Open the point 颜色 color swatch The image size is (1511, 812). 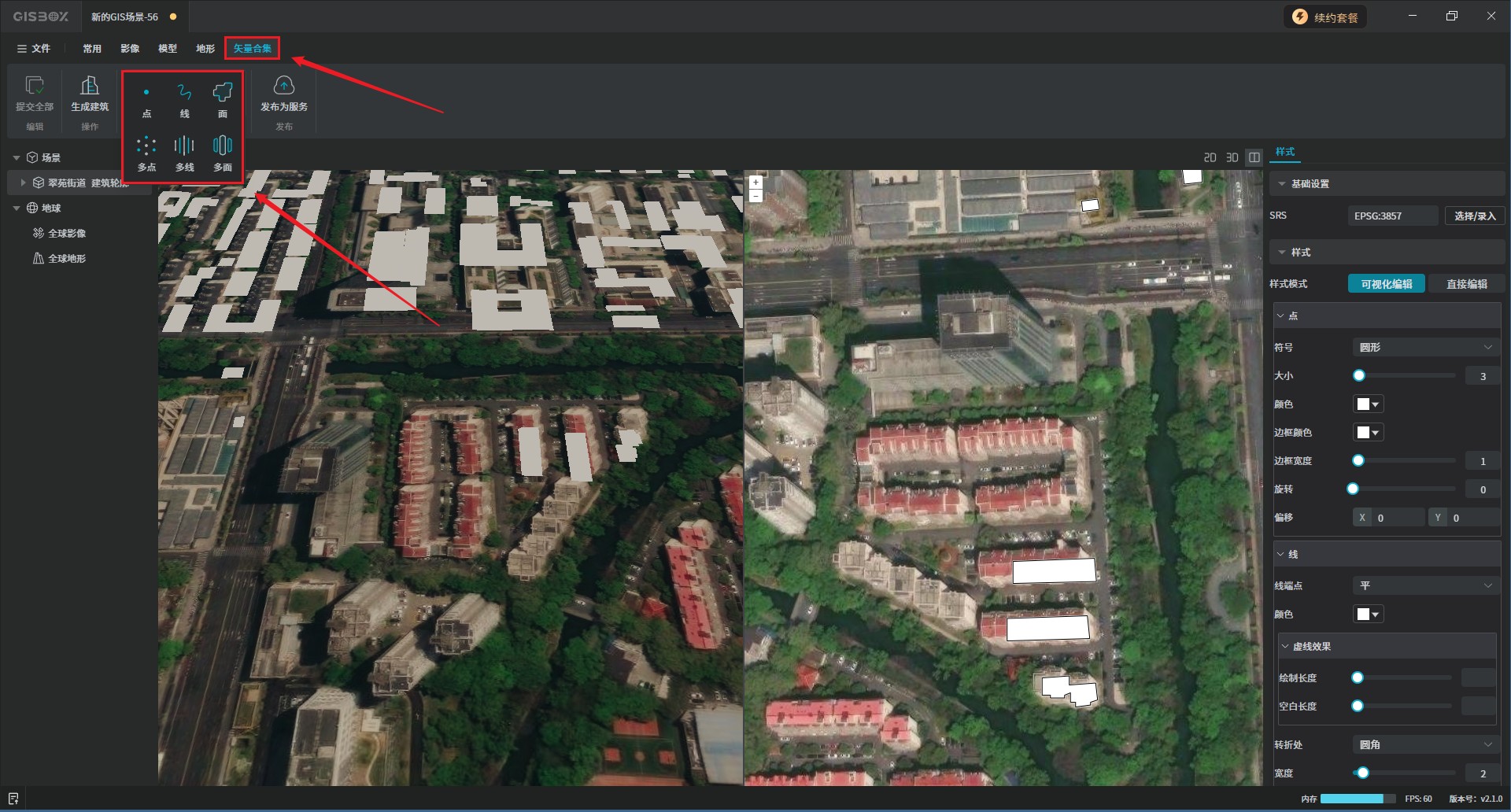pyautogui.click(x=1368, y=404)
